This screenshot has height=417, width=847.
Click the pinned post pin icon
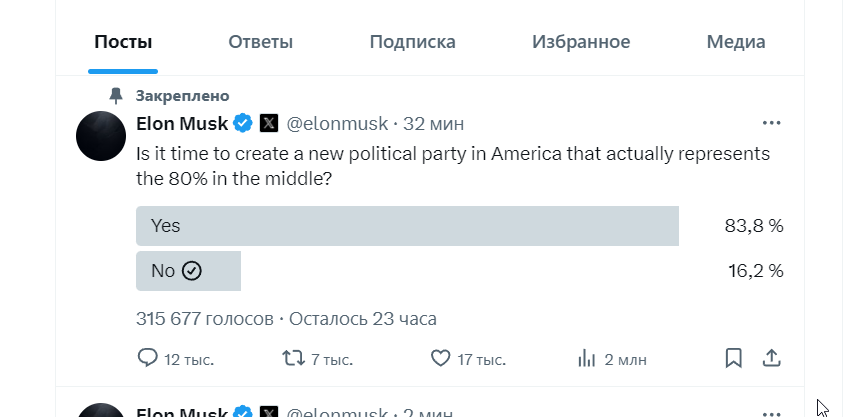[x=116, y=96]
